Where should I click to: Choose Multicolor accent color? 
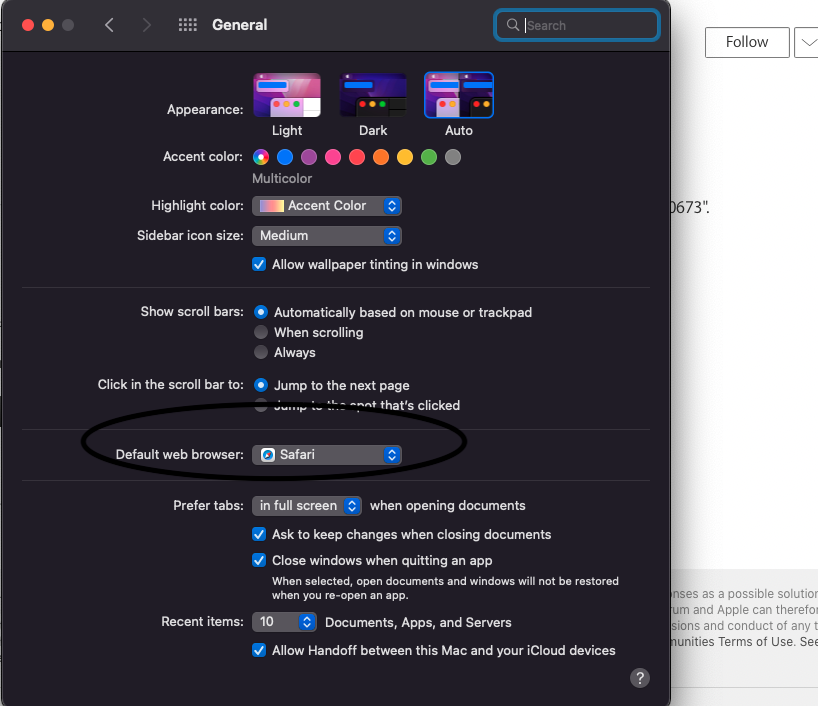click(261, 157)
